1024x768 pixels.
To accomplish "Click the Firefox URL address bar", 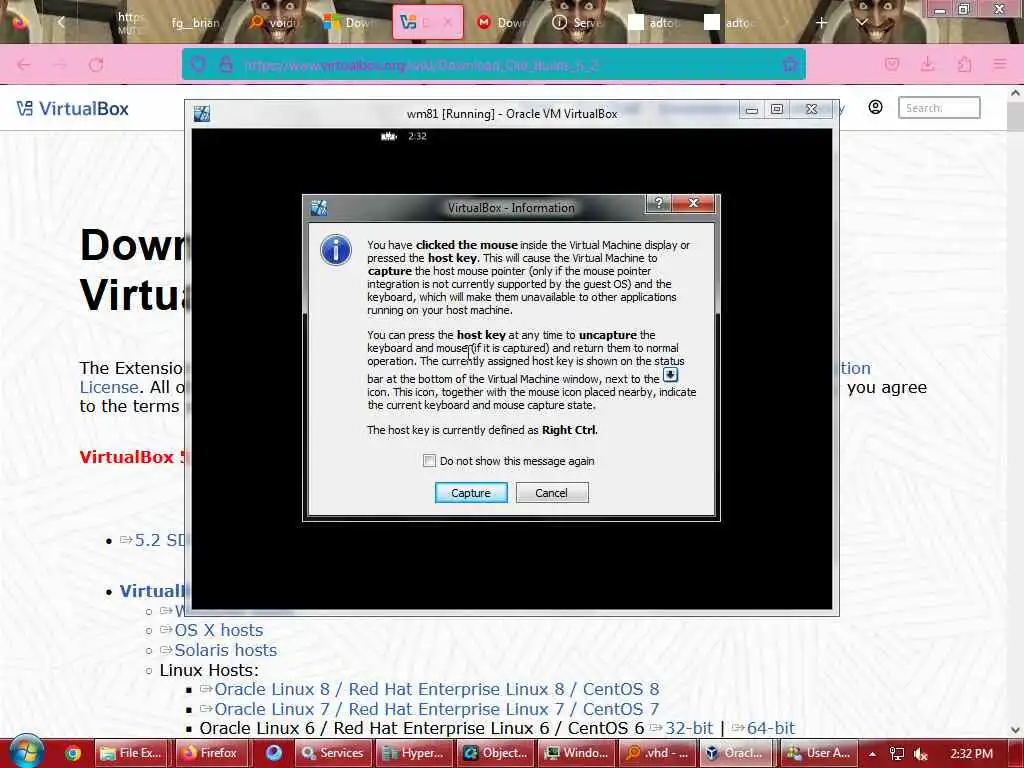I will [x=493, y=65].
